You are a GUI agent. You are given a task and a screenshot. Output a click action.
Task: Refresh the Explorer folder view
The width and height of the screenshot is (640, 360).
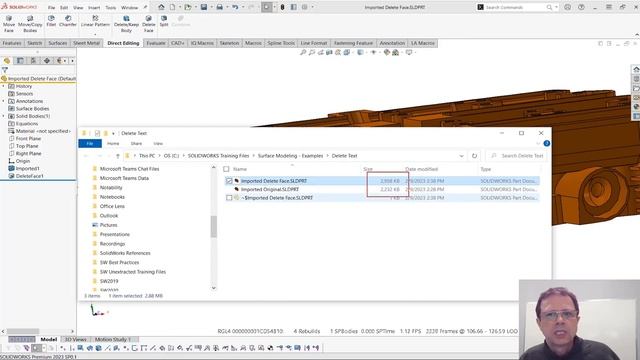pos(474,156)
